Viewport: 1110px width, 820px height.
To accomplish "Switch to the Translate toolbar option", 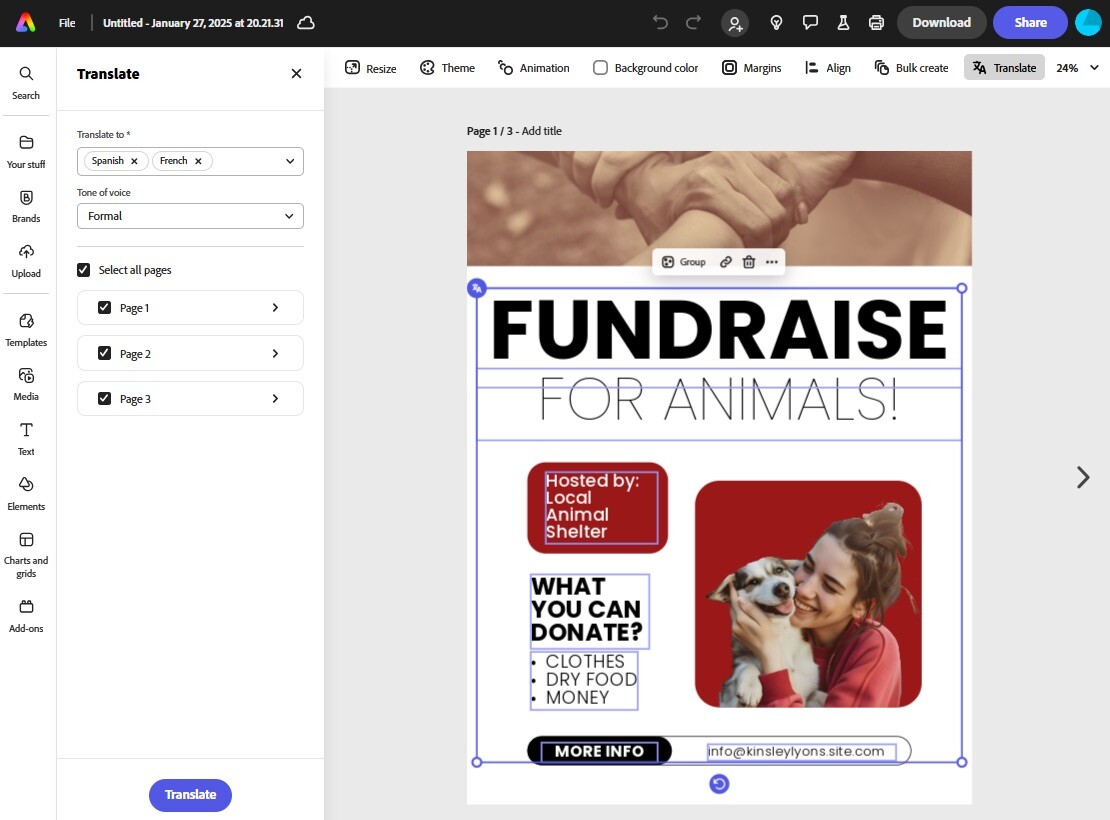I will coord(1004,67).
